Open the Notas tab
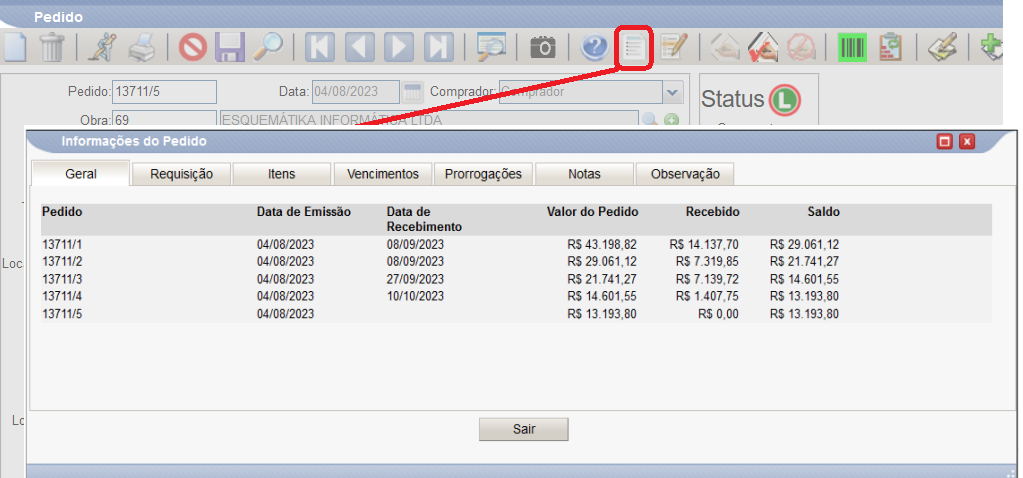The image size is (1023, 478). coord(585,174)
